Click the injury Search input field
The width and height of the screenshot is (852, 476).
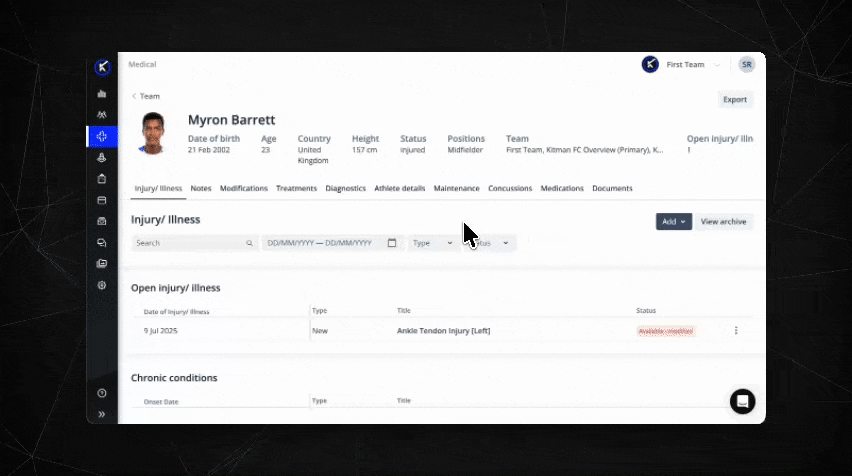coord(190,243)
